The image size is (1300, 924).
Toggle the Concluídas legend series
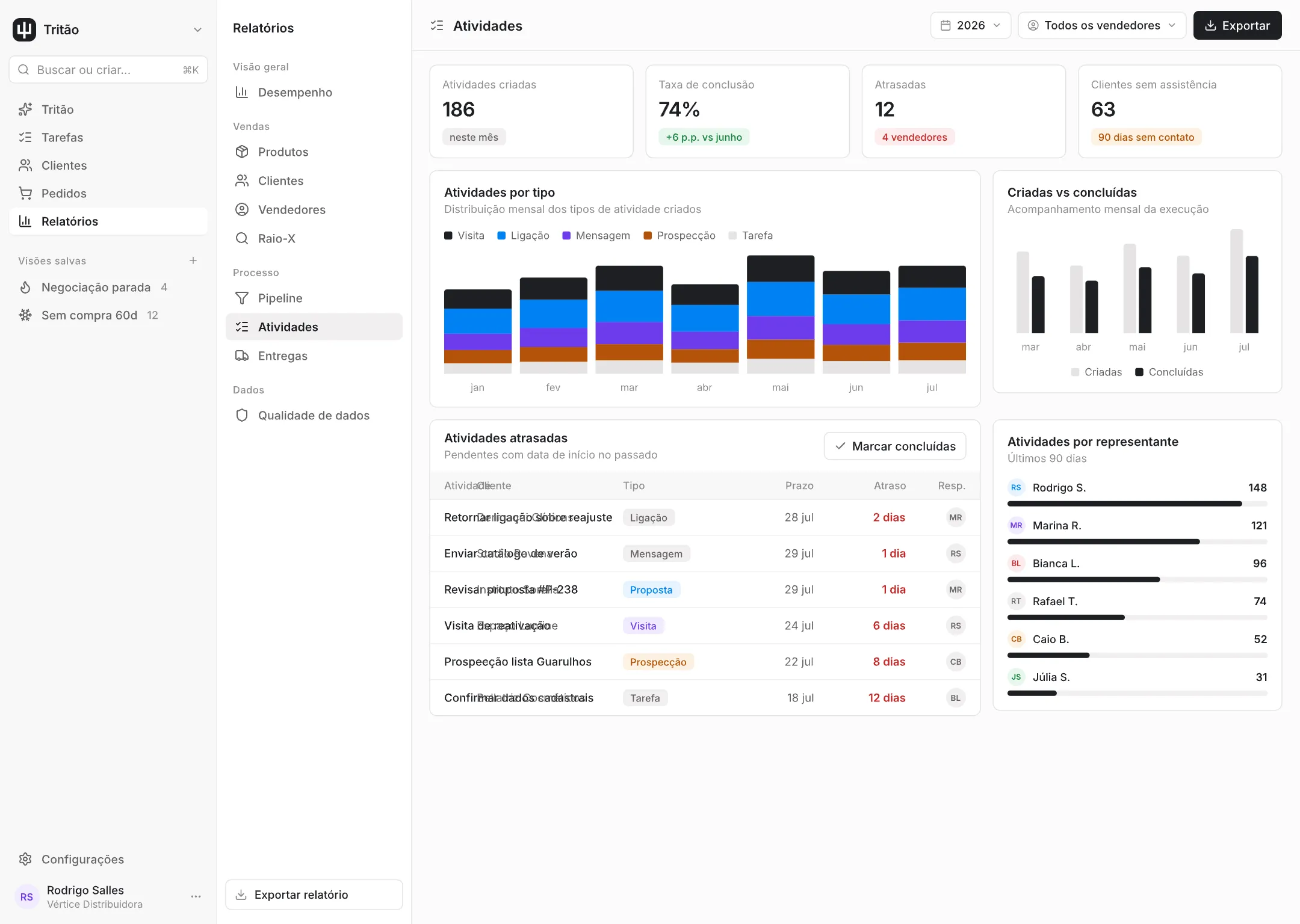coord(1169,372)
